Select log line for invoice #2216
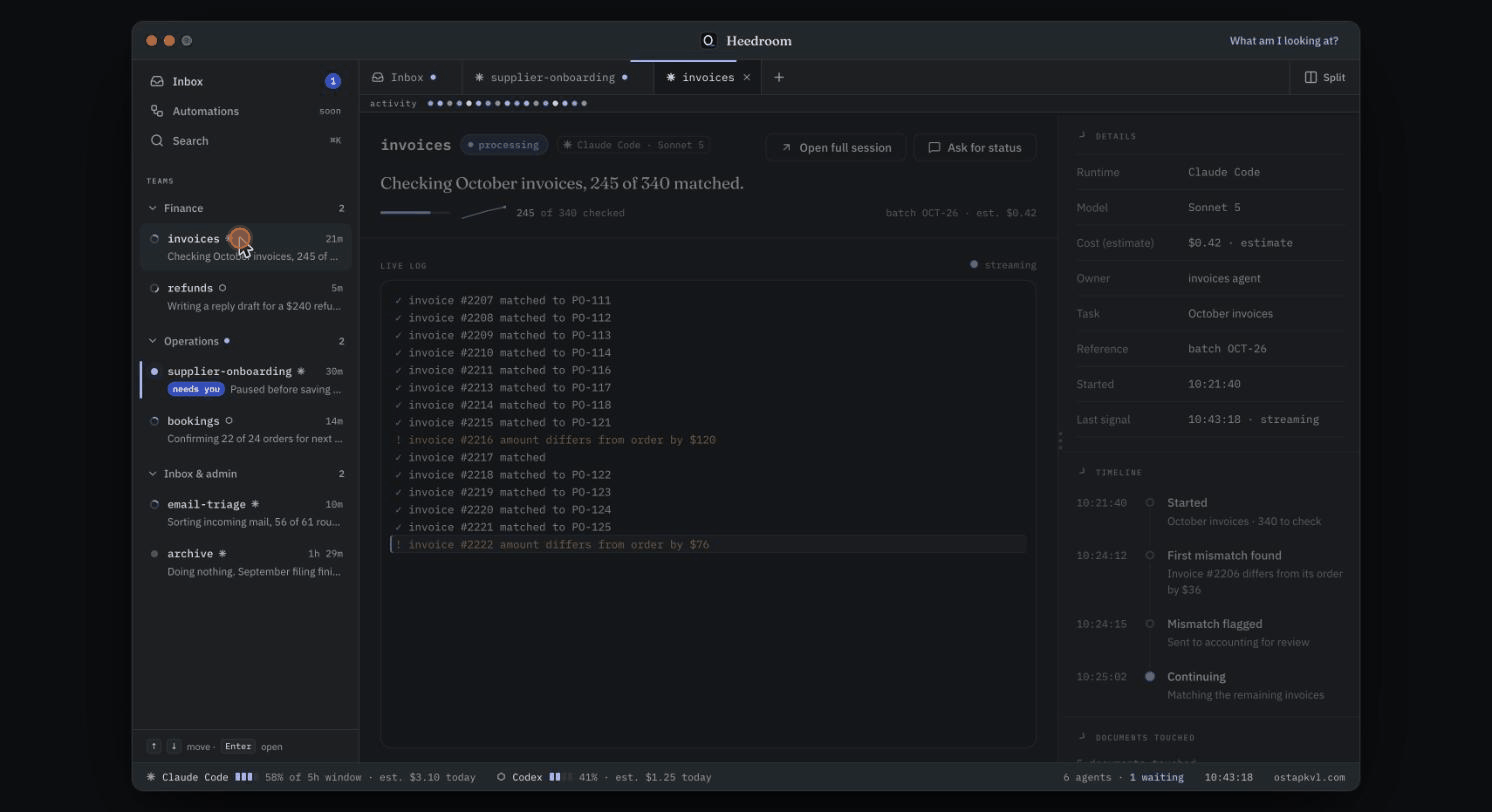The width and height of the screenshot is (1492, 812). pos(708,440)
